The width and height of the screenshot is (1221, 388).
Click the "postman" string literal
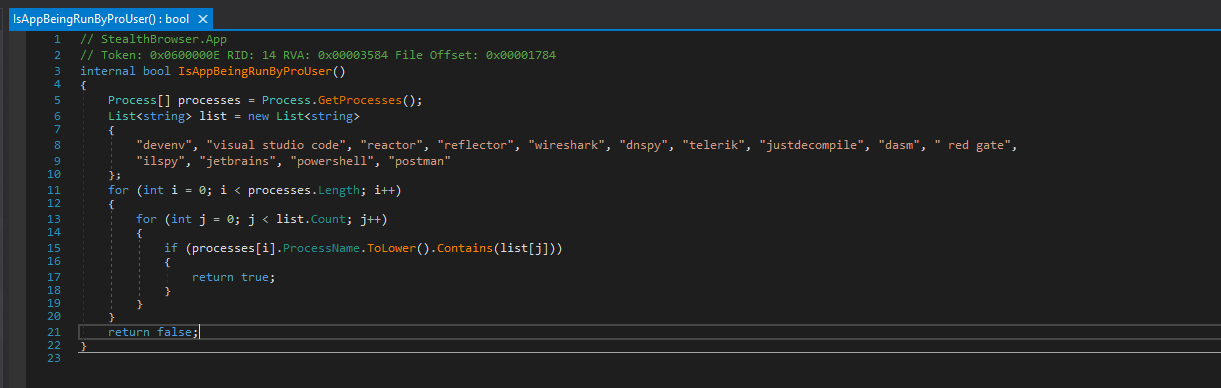click(418, 160)
